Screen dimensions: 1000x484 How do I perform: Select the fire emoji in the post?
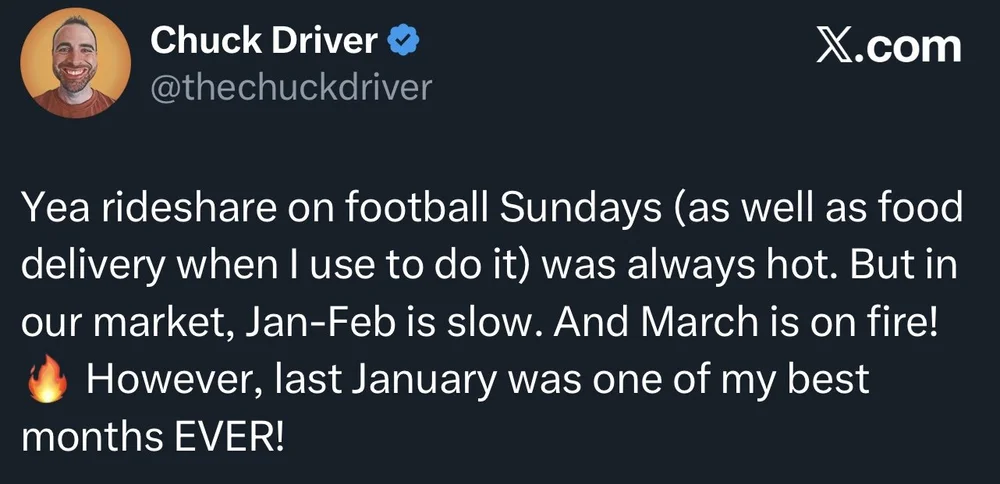[47, 379]
